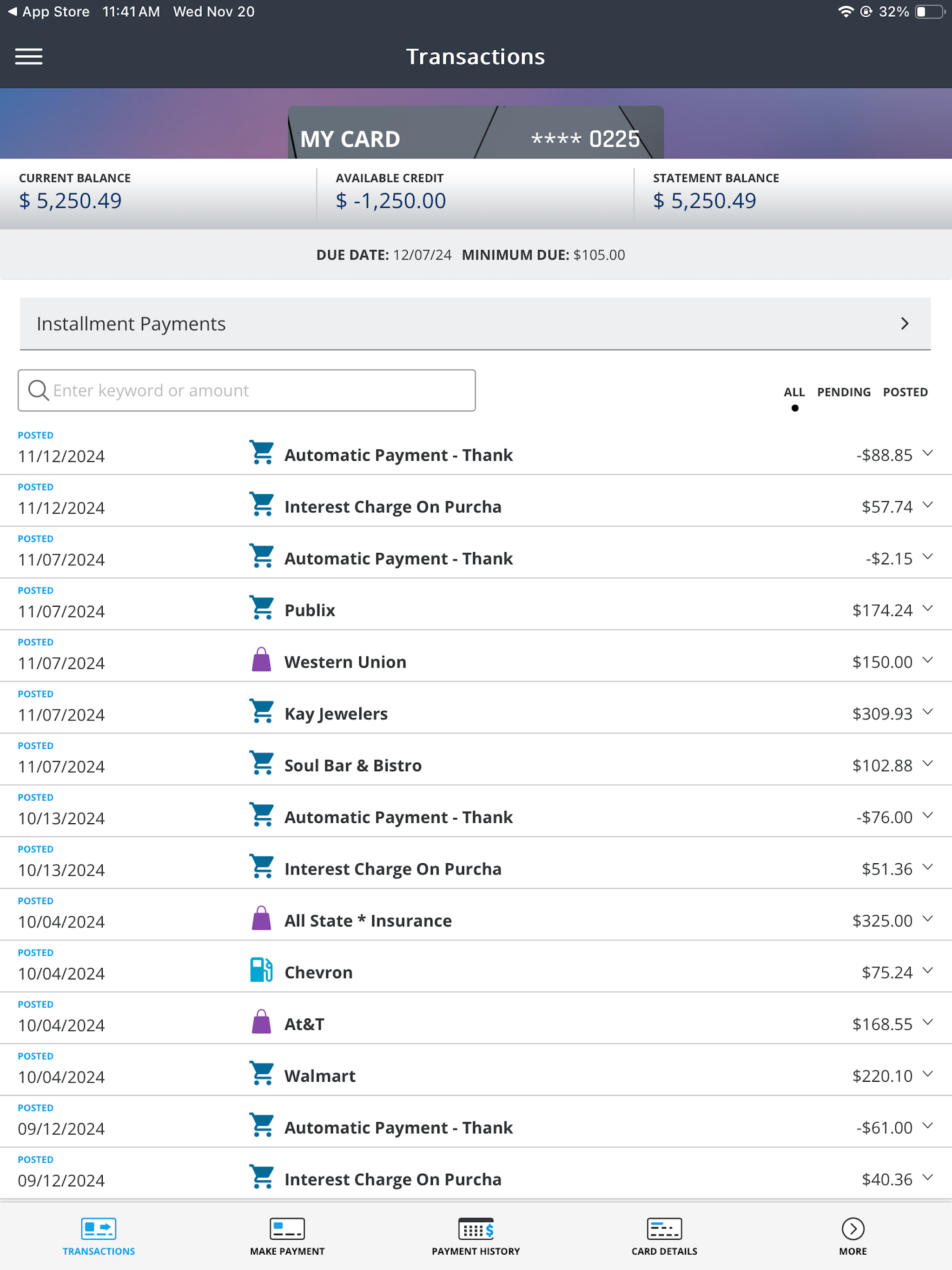Go back to App Store
952x1270 pixels.
point(49,12)
